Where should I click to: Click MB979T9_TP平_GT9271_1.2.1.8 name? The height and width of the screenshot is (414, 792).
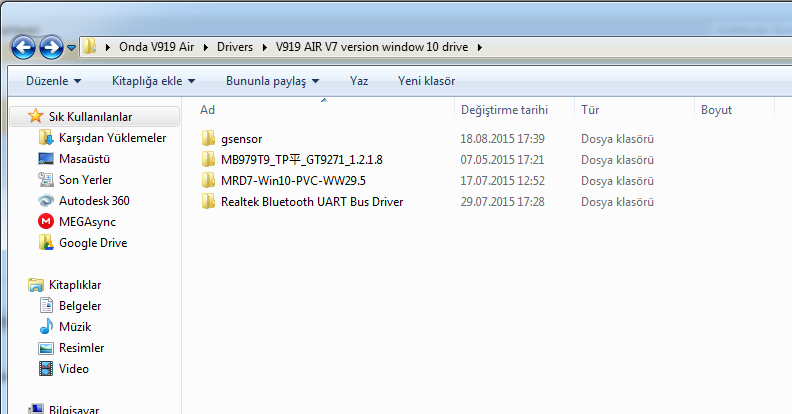click(x=302, y=160)
